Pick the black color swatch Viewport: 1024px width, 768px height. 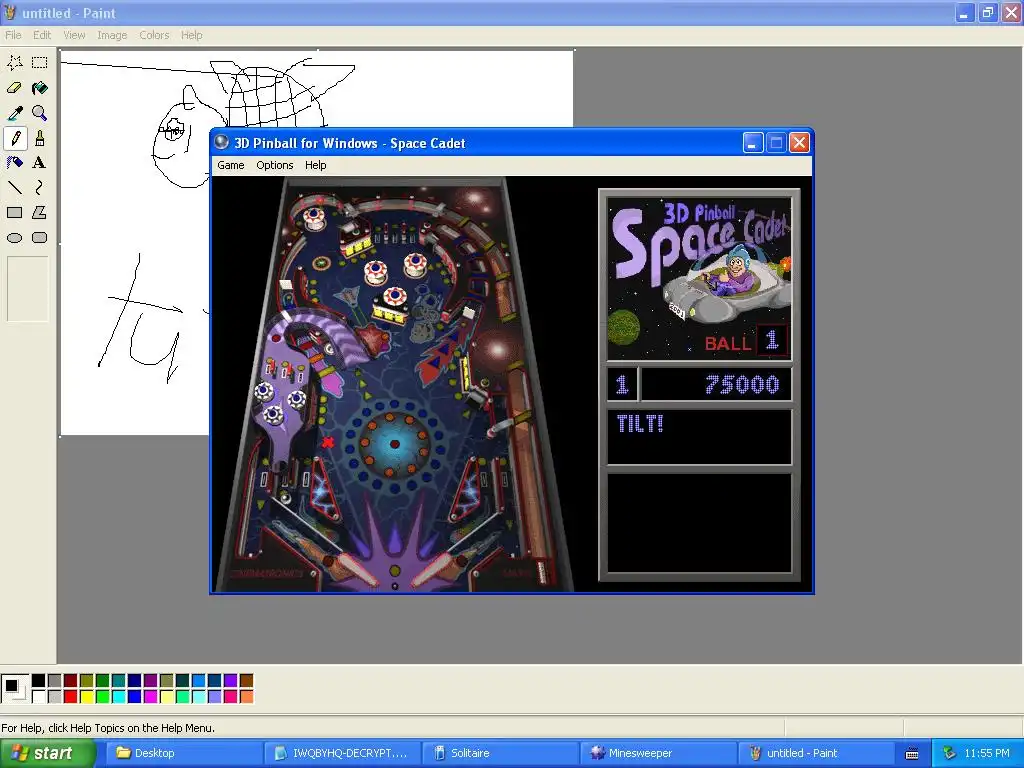pyautogui.click(x=39, y=680)
